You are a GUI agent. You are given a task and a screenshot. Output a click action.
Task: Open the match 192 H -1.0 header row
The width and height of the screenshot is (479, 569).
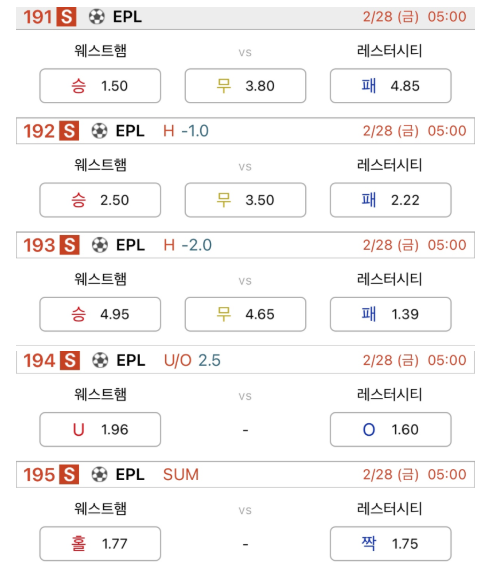click(x=245, y=131)
